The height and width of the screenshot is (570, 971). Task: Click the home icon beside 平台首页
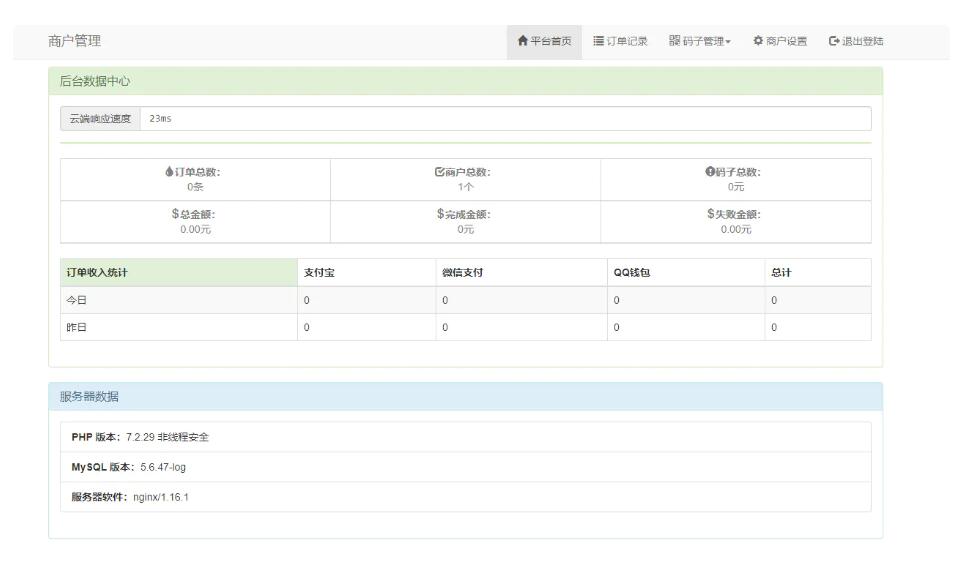[x=522, y=41]
